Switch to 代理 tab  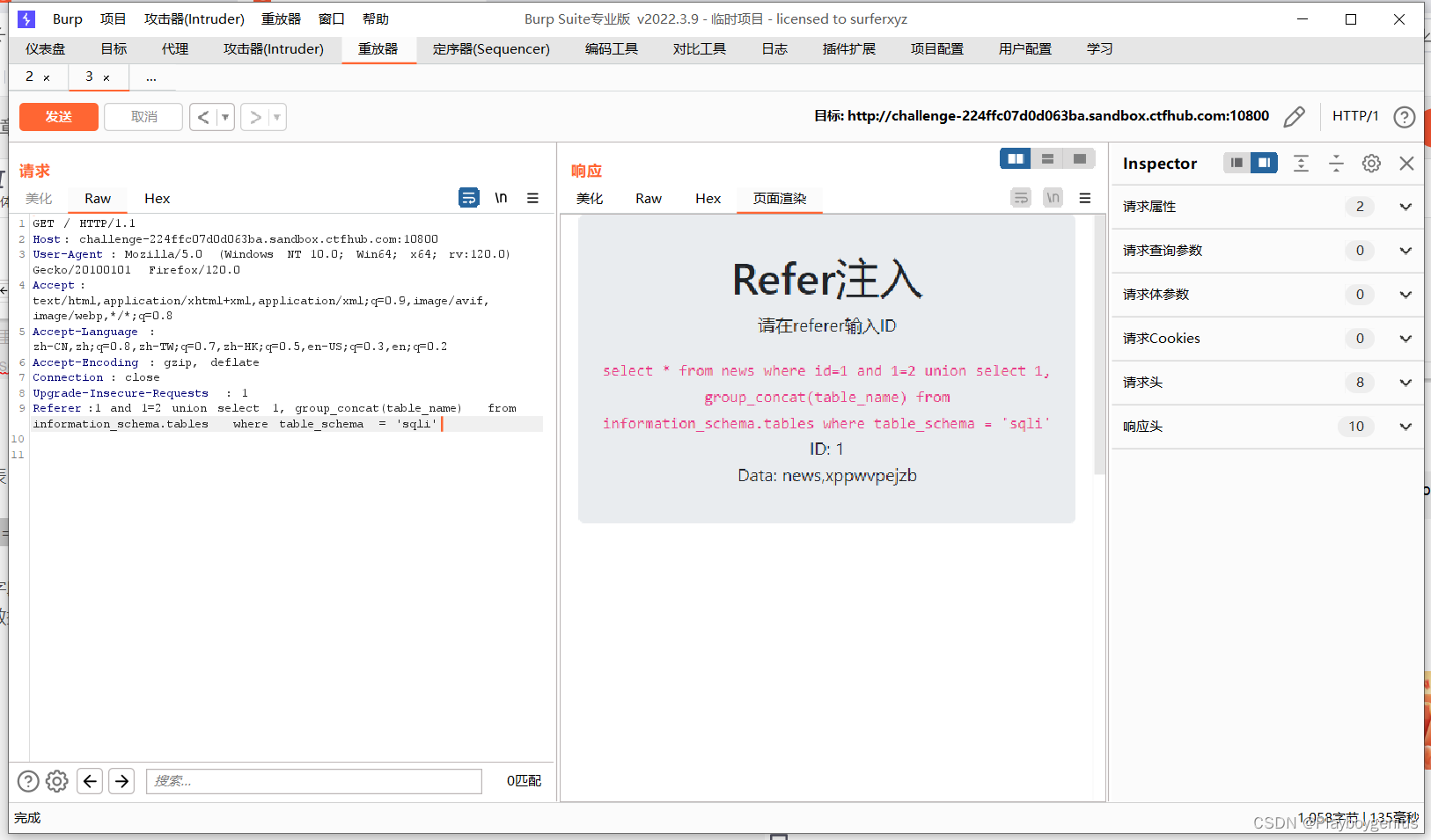pos(175,49)
